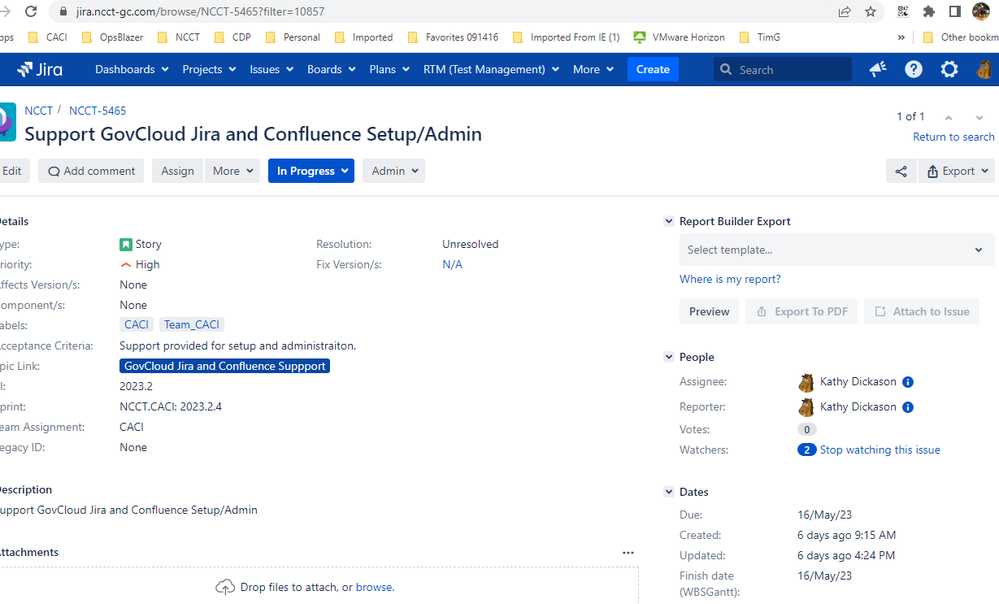Collapse the Report Builder Export section
999x604 pixels.
(668, 221)
